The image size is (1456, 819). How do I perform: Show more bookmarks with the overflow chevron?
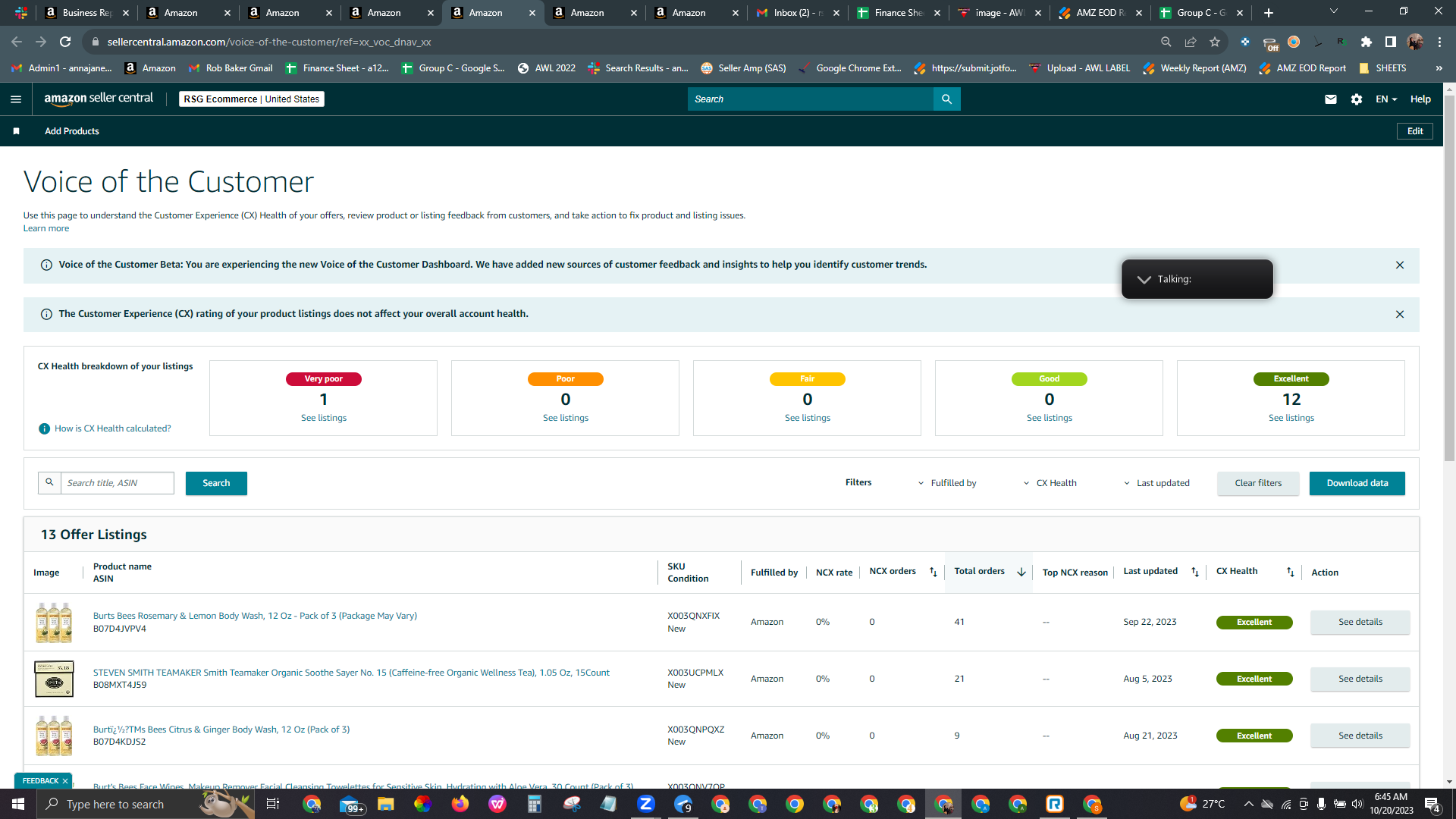tap(1439, 68)
